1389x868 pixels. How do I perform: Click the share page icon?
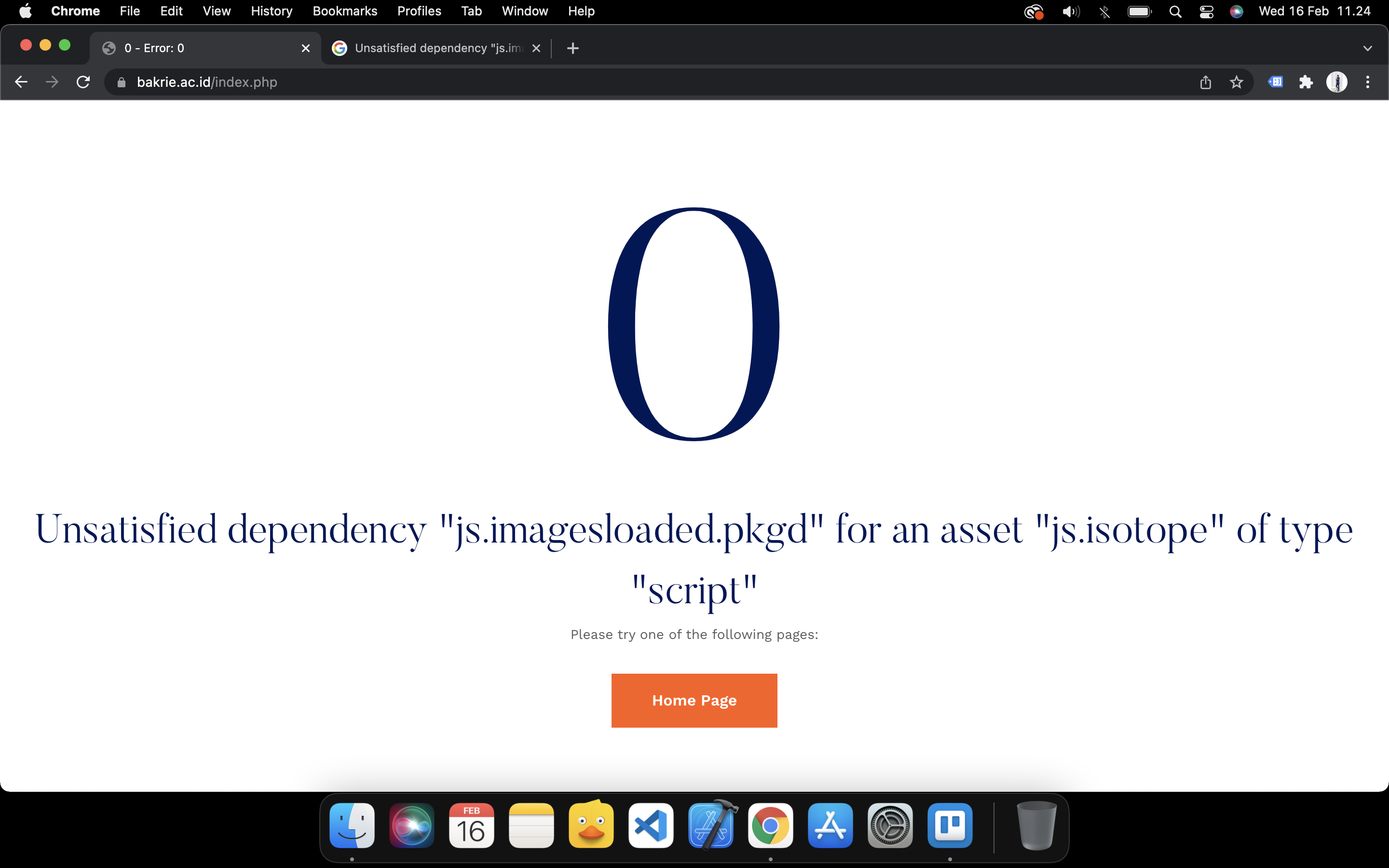1205,82
